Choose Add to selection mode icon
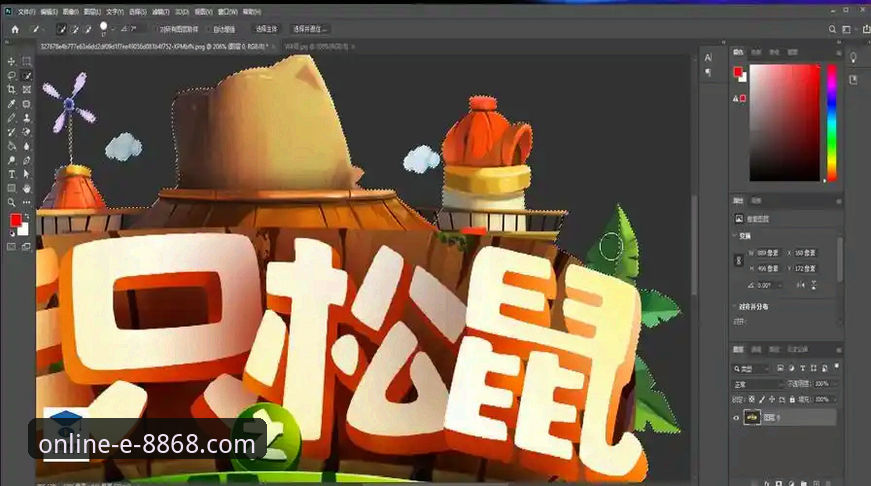 point(74,29)
